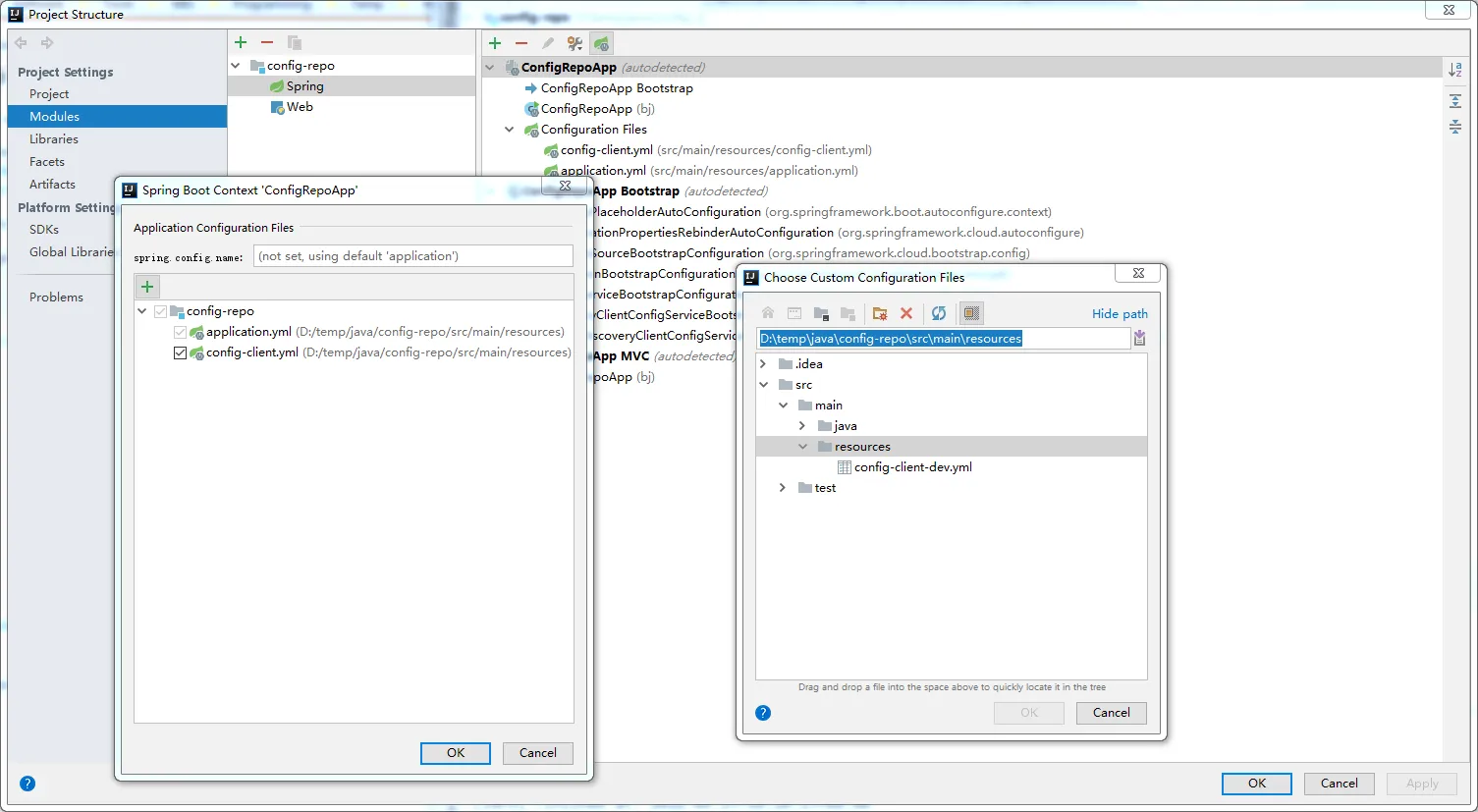Select the Web facet under config-repo
Image resolution: width=1478 pixels, height=812 pixels.
[300, 107]
